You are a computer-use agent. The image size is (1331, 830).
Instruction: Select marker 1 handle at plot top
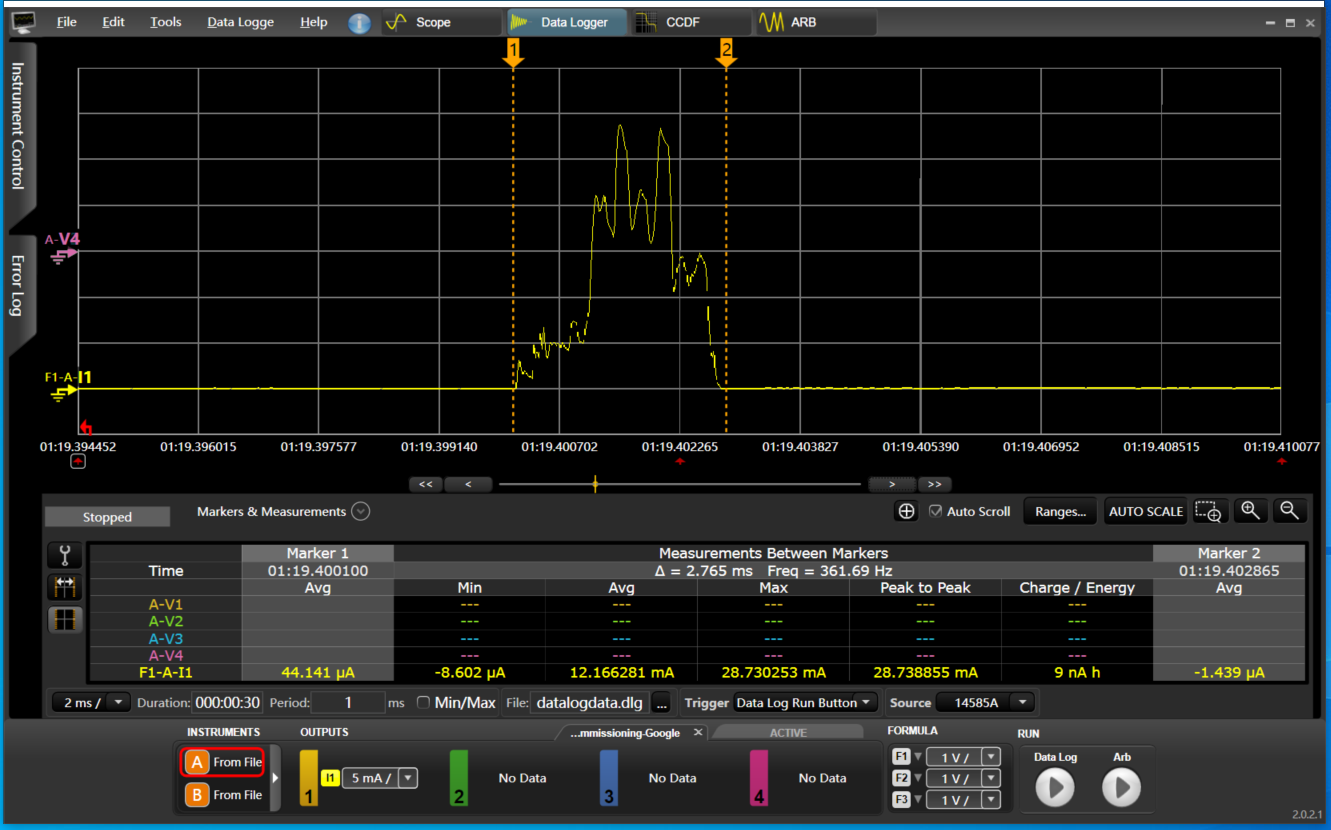click(x=513, y=54)
